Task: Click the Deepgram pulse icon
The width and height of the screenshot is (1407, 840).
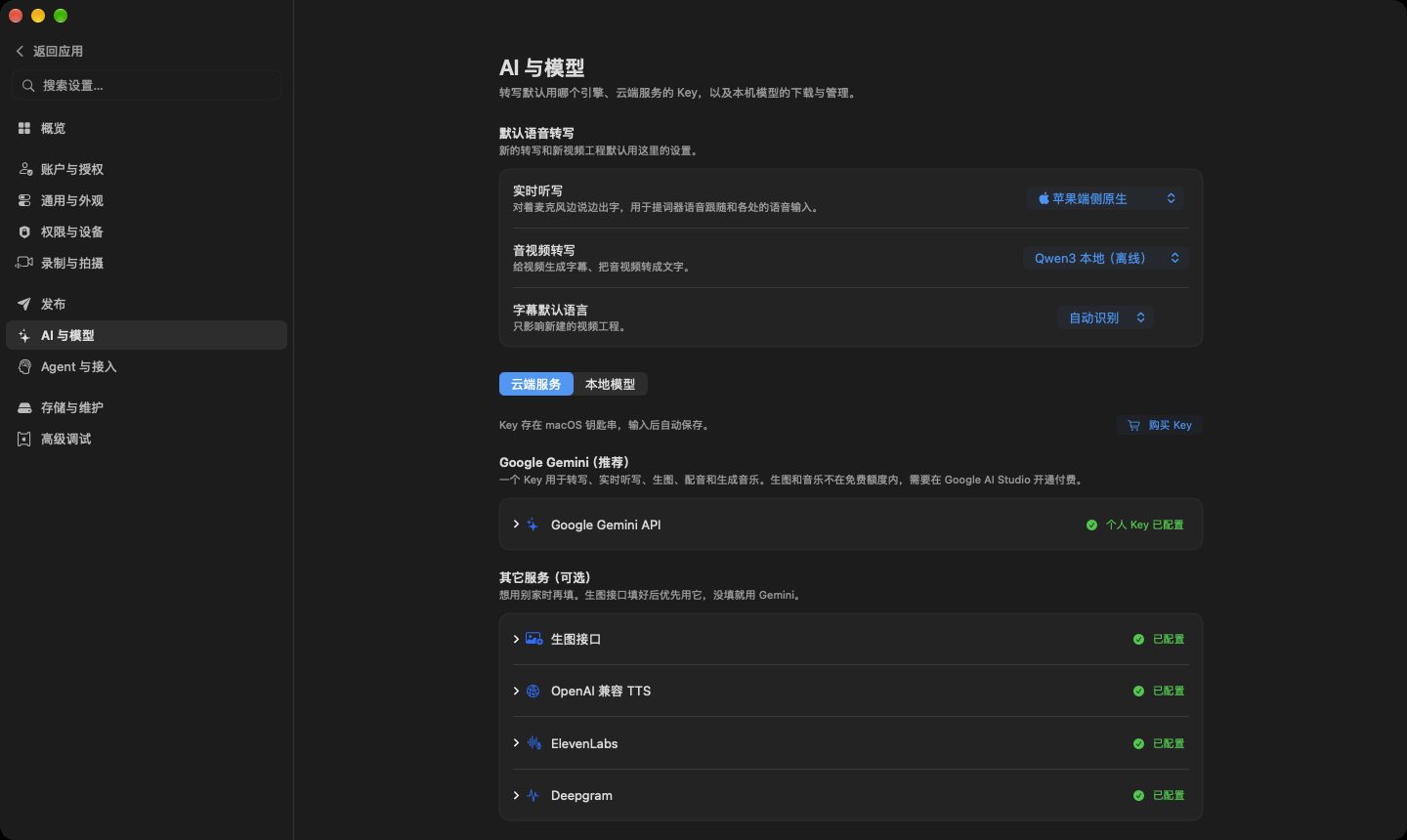Action: (533, 795)
